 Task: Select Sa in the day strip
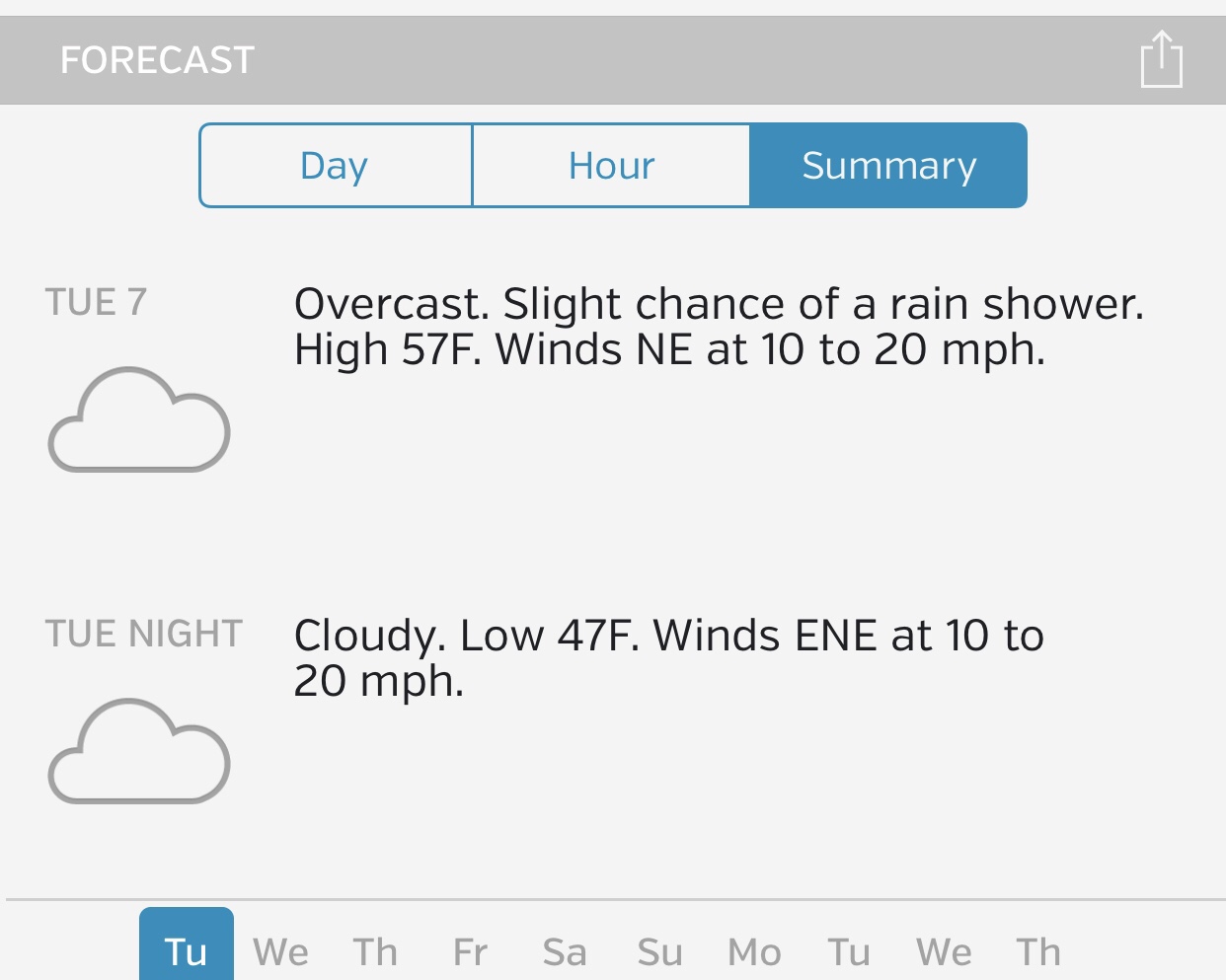tap(565, 952)
